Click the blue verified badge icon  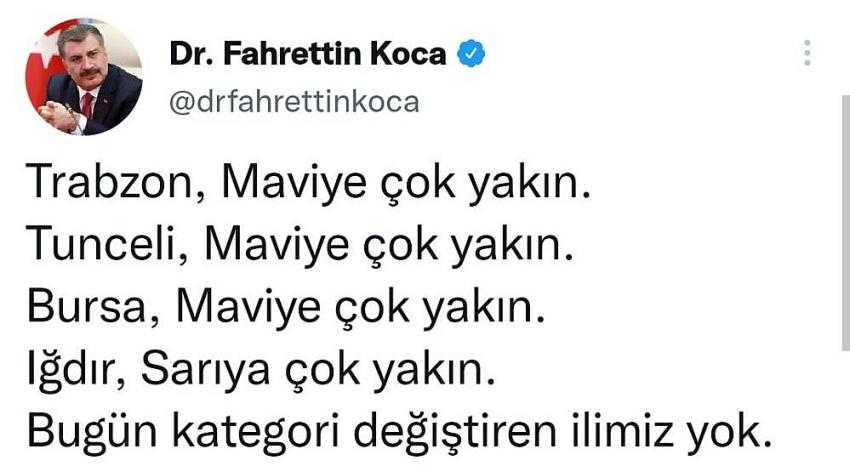(x=472, y=53)
